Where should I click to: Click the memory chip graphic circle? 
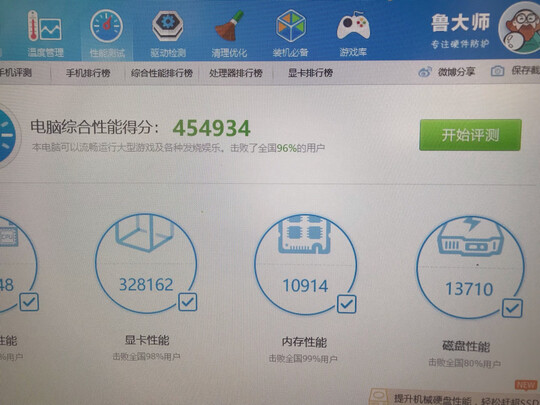305,264
